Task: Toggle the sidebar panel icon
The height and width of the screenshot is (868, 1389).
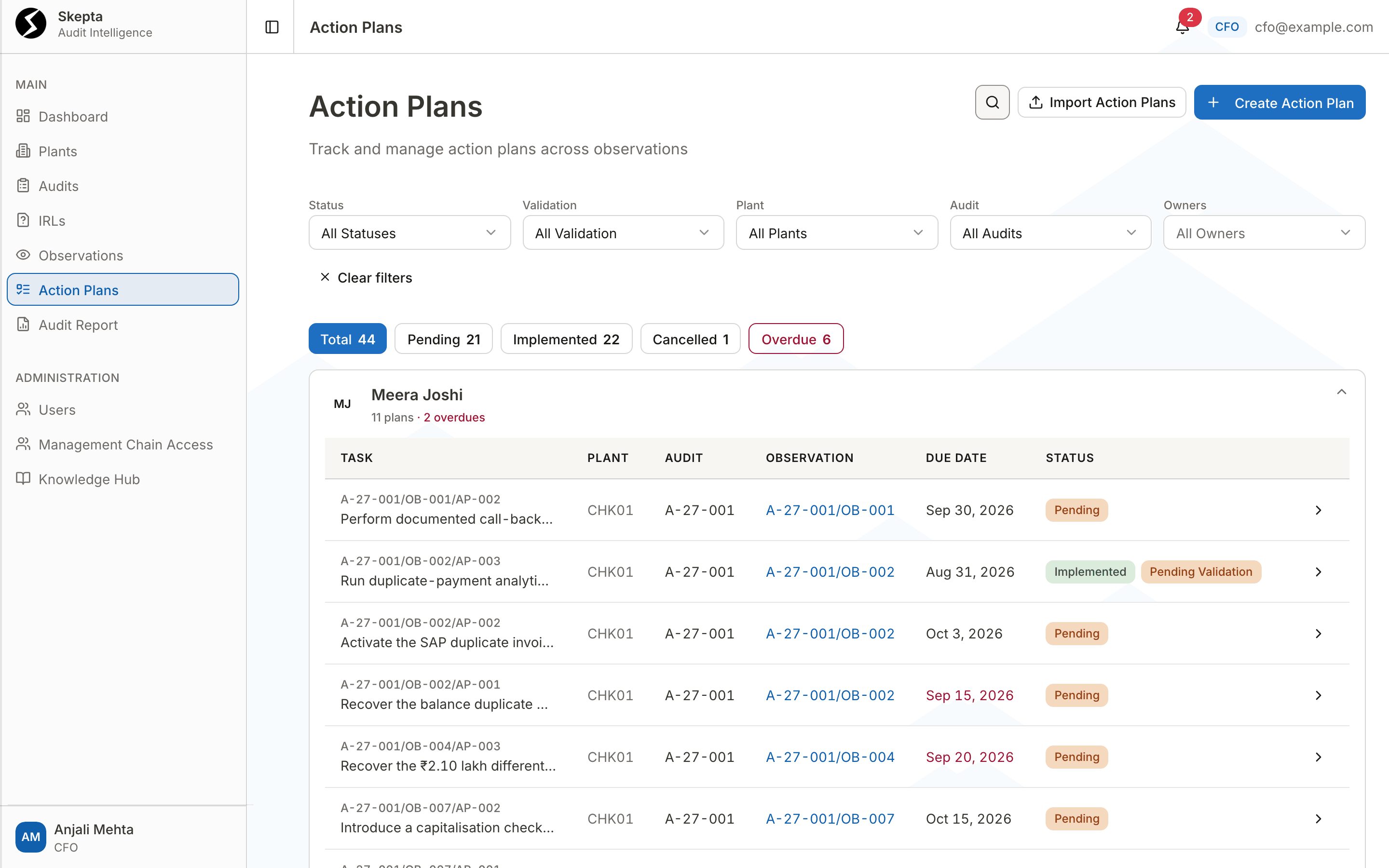Action: coord(272,27)
